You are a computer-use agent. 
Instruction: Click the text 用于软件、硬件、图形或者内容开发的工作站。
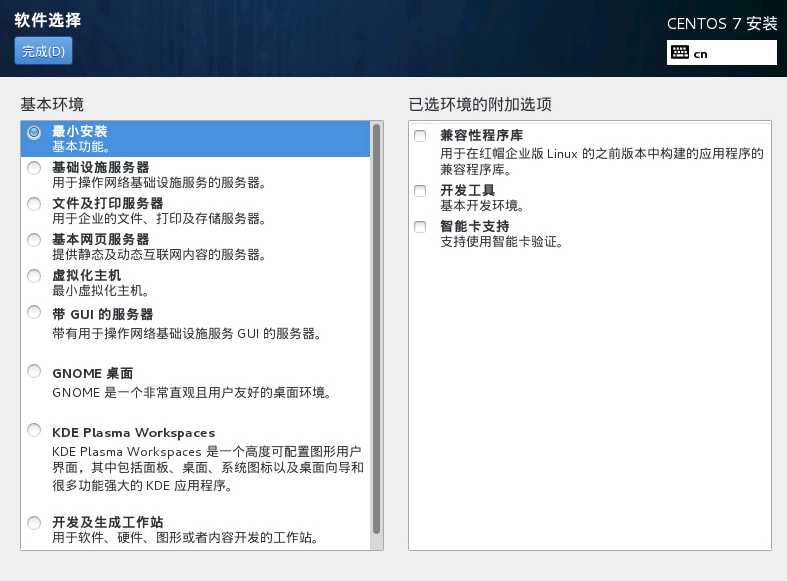pyautogui.click(x=186, y=538)
